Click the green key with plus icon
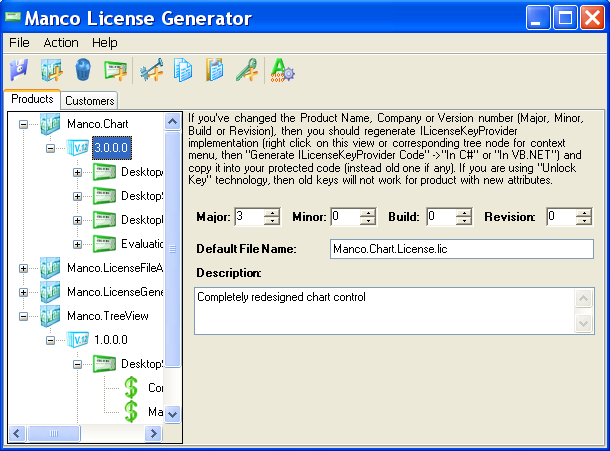This screenshot has width=610, height=451. point(247,70)
